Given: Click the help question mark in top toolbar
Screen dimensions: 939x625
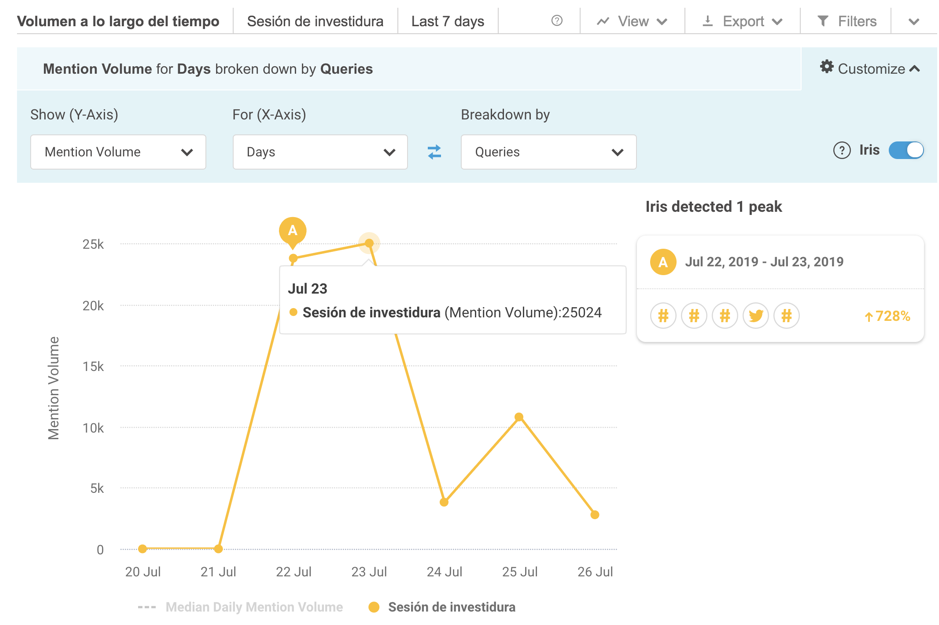Looking at the screenshot, I should coord(557,21).
